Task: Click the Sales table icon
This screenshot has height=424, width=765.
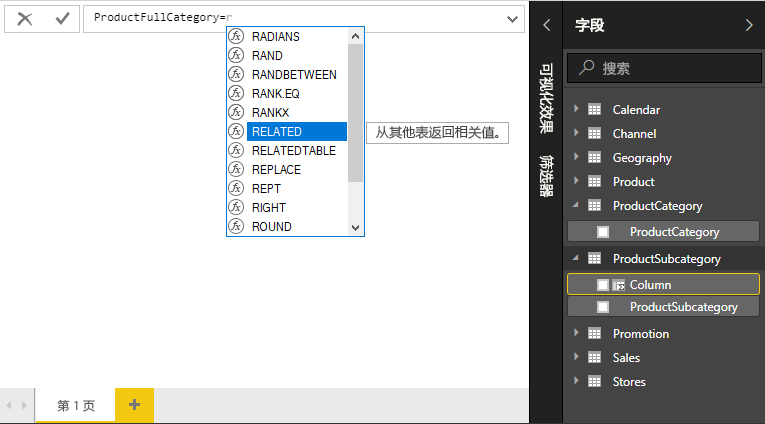Action: tap(594, 358)
